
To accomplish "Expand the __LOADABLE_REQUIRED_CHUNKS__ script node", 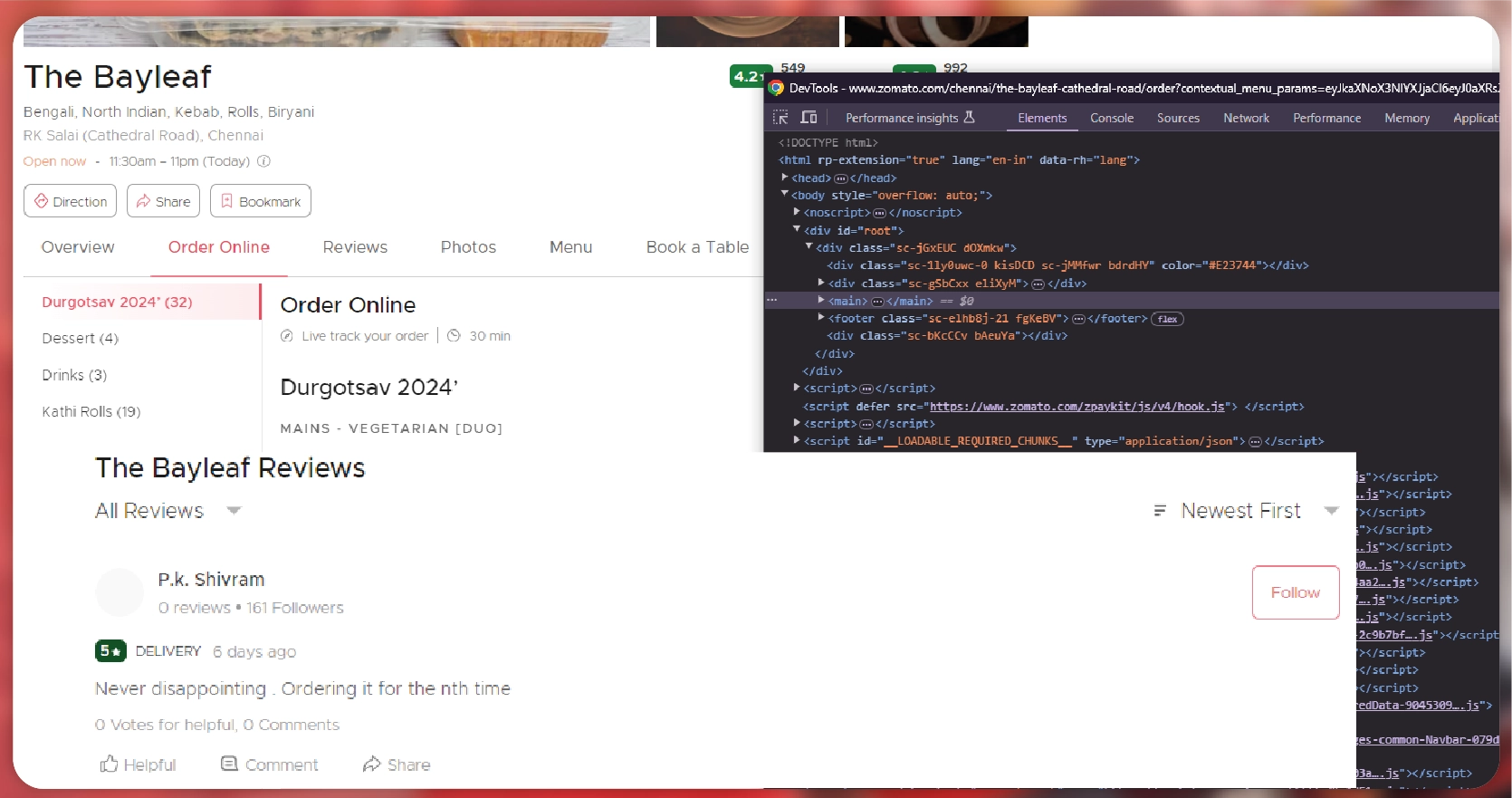I will [797, 440].
